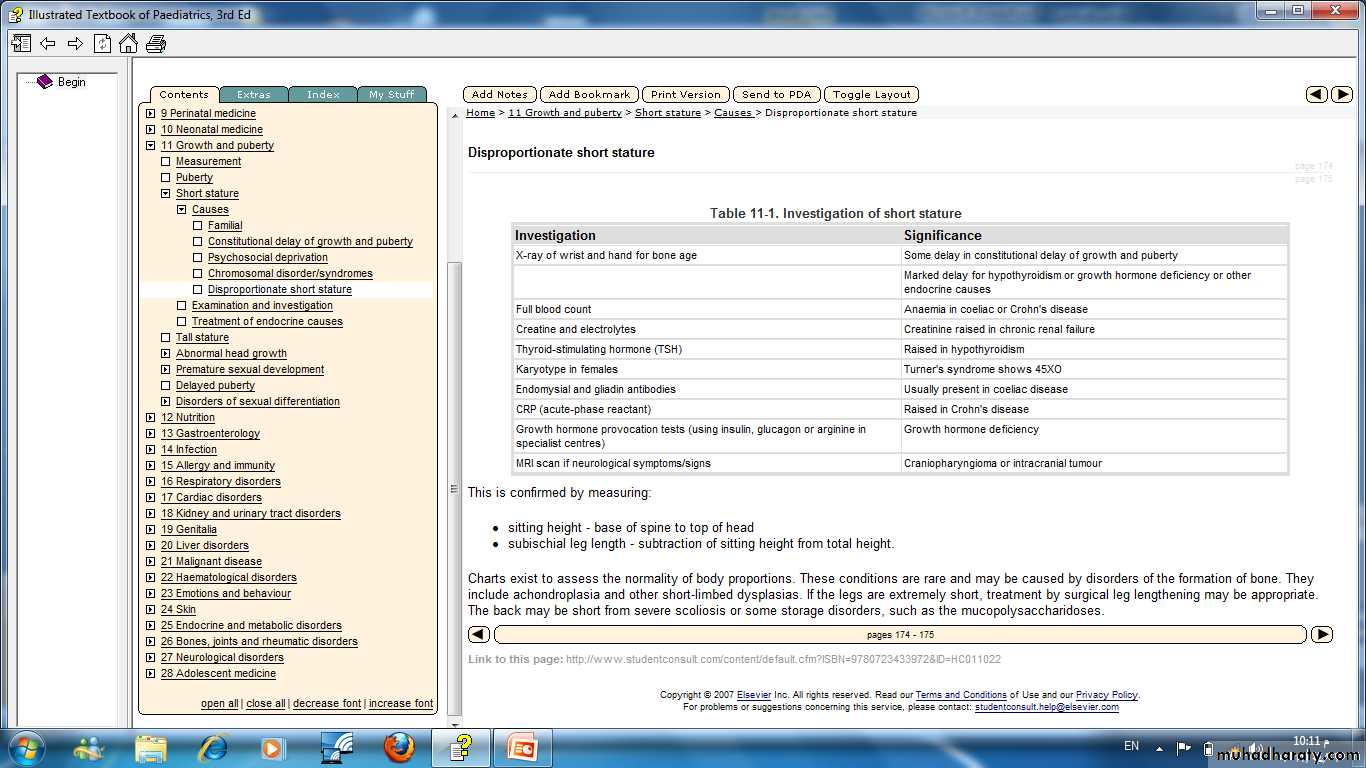Open the My Stuff tab
1366x768 pixels.
pos(391,95)
